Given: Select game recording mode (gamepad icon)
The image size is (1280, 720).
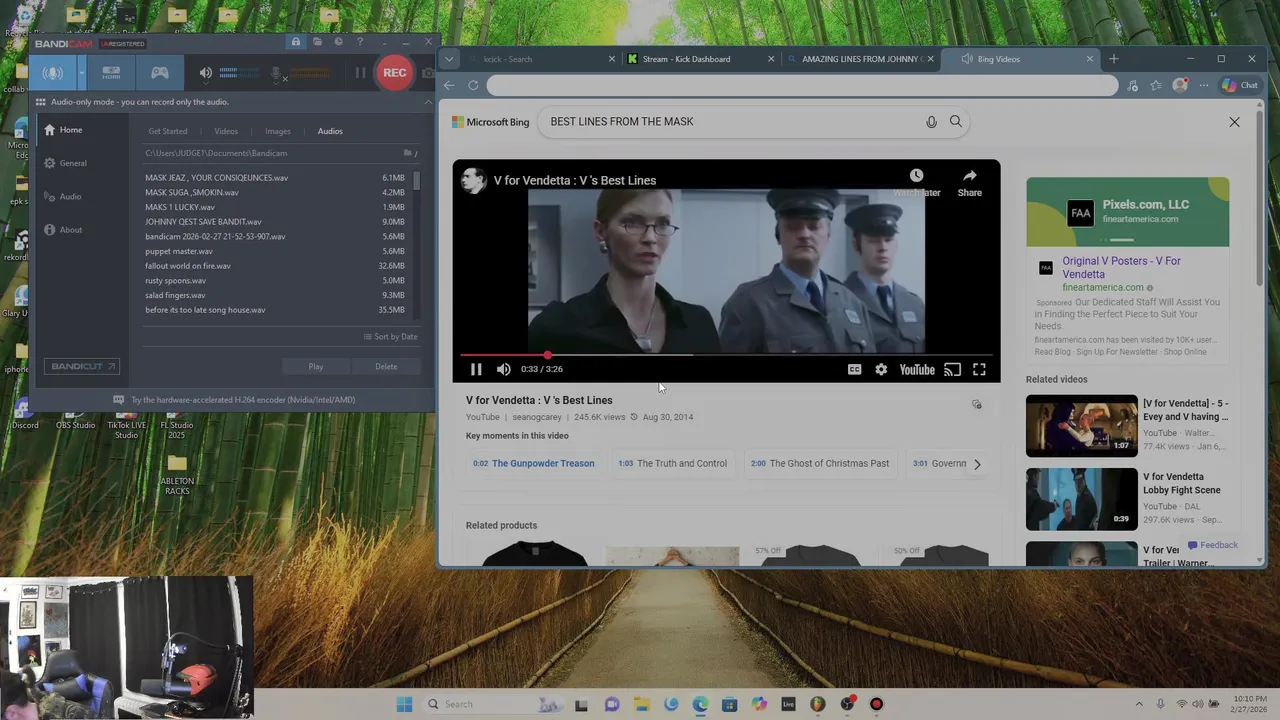Looking at the screenshot, I should [159, 73].
